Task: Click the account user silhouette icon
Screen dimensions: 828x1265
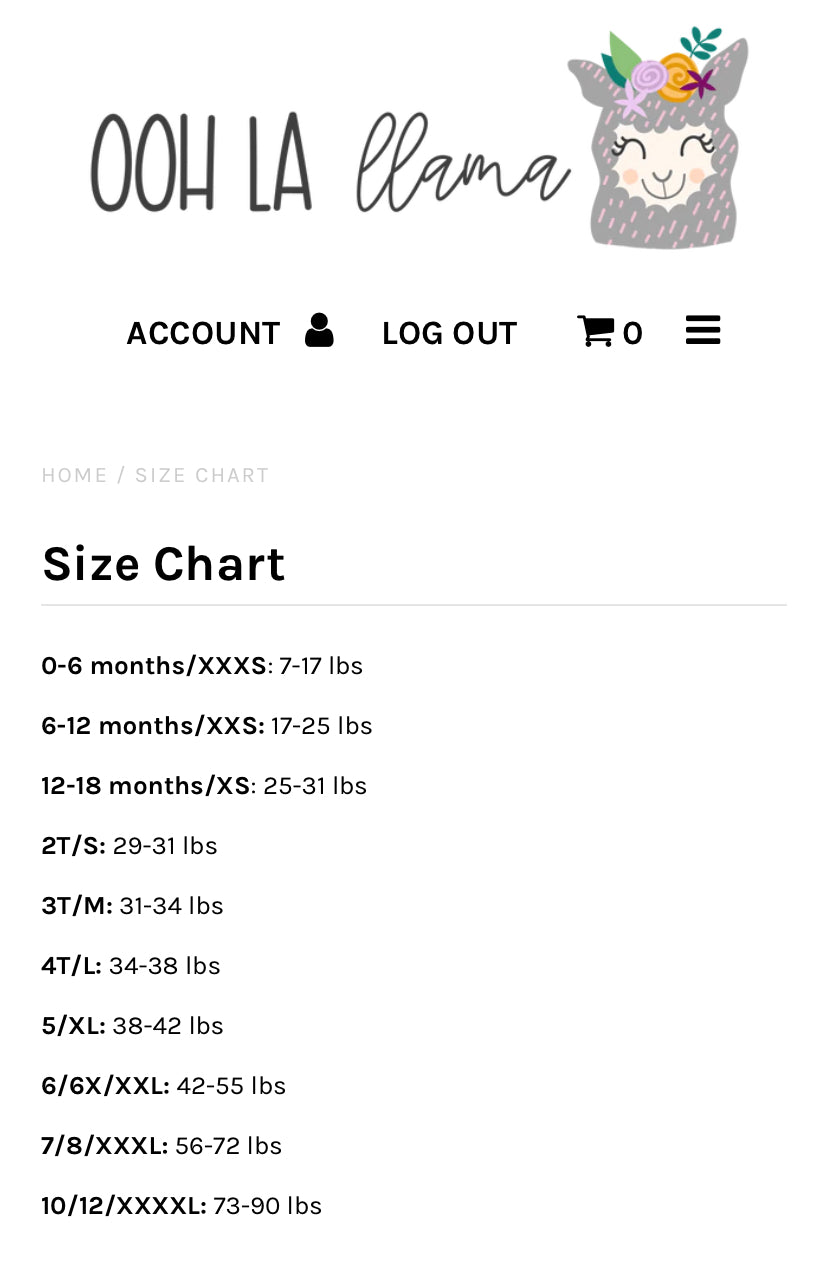Action: pyautogui.click(x=319, y=331)
